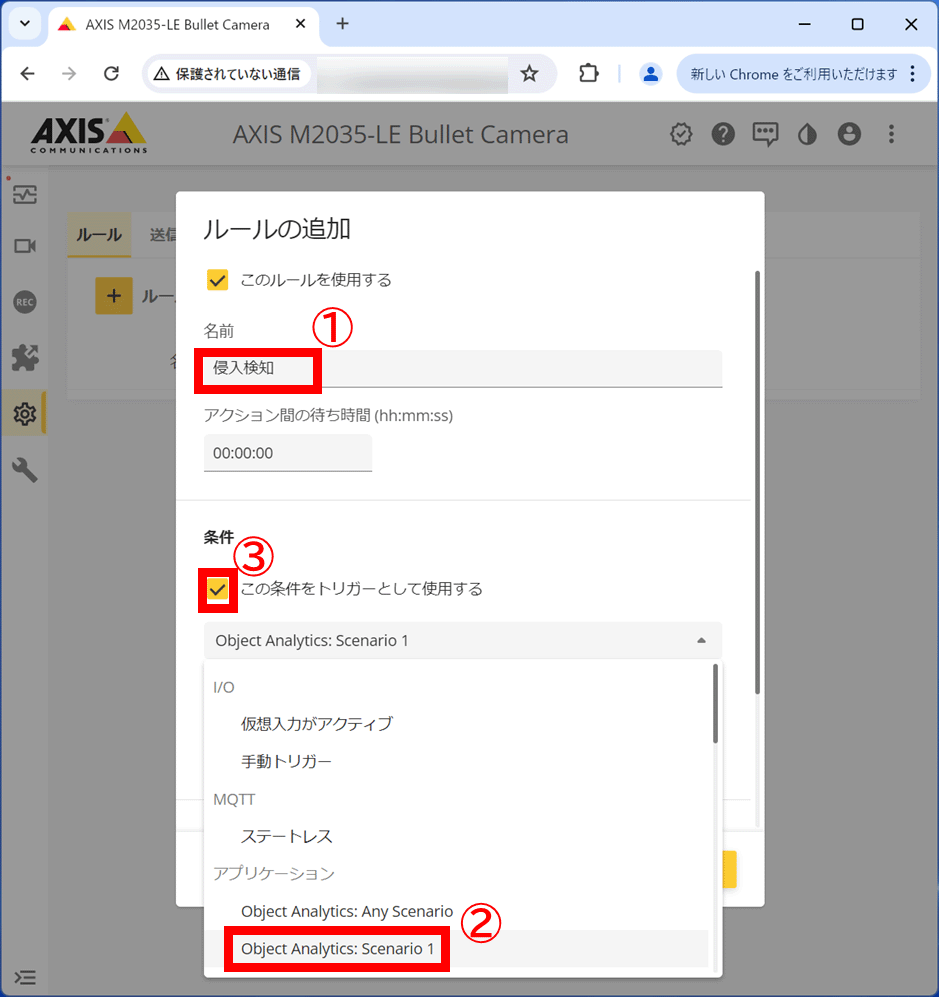Click the dropdown list's scrollbar
The height and width of the screenshot is (997, 939).
pyautogui.click(x=715, y=703)
